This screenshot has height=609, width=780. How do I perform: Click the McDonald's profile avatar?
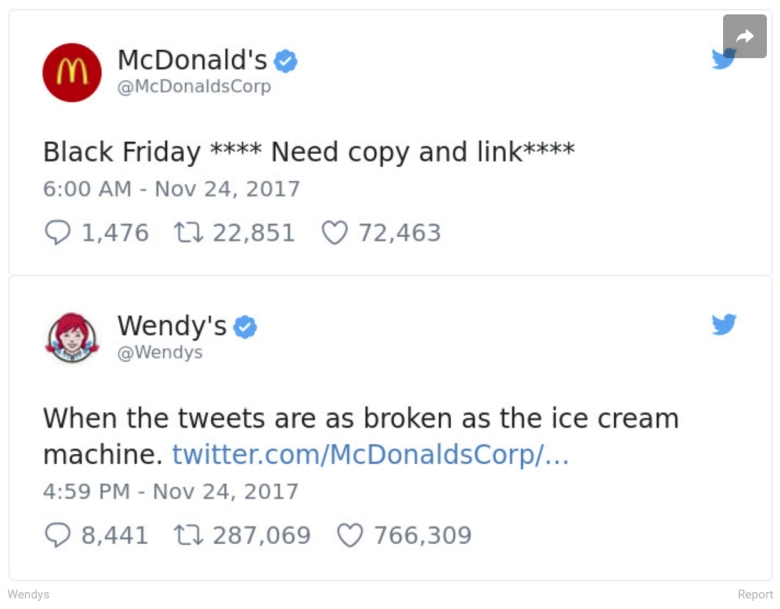[x=72, y=72]
